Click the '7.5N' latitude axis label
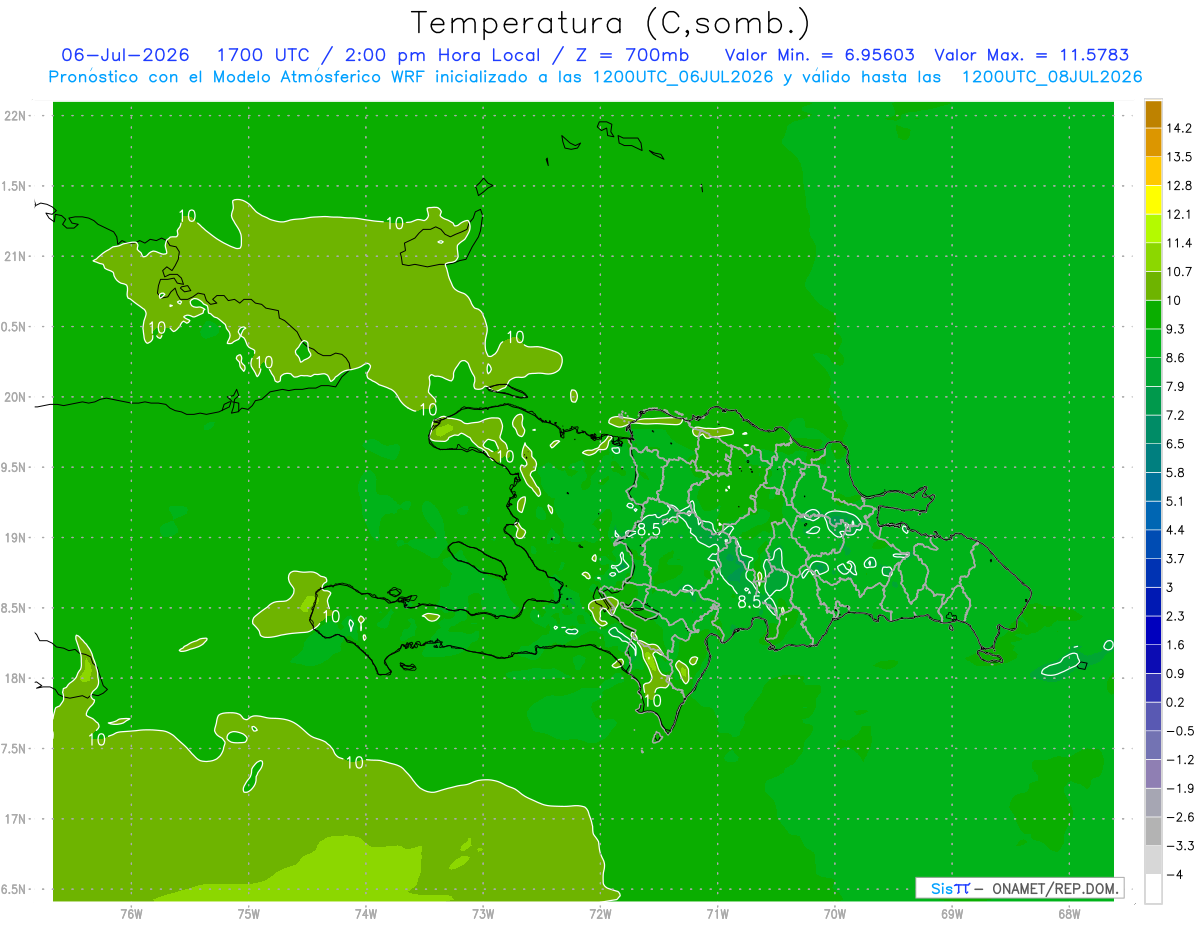This screenshot has width=1200, height=927. (16, 749)
